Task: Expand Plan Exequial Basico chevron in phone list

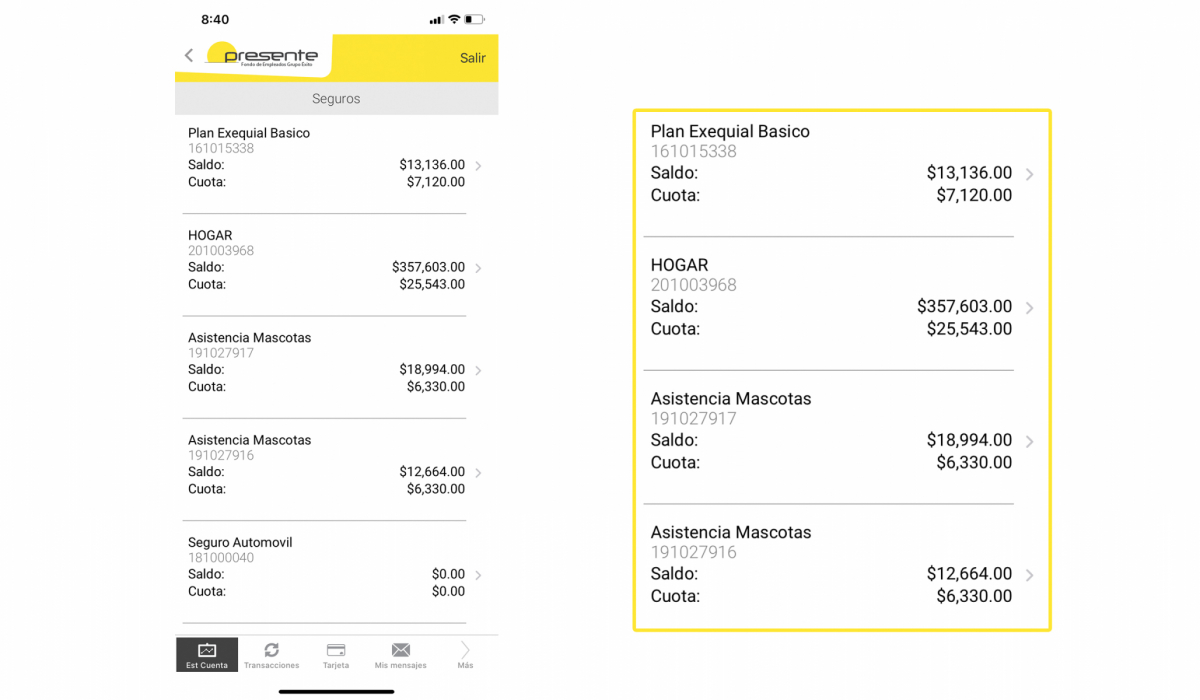Action: pos(479,166)
